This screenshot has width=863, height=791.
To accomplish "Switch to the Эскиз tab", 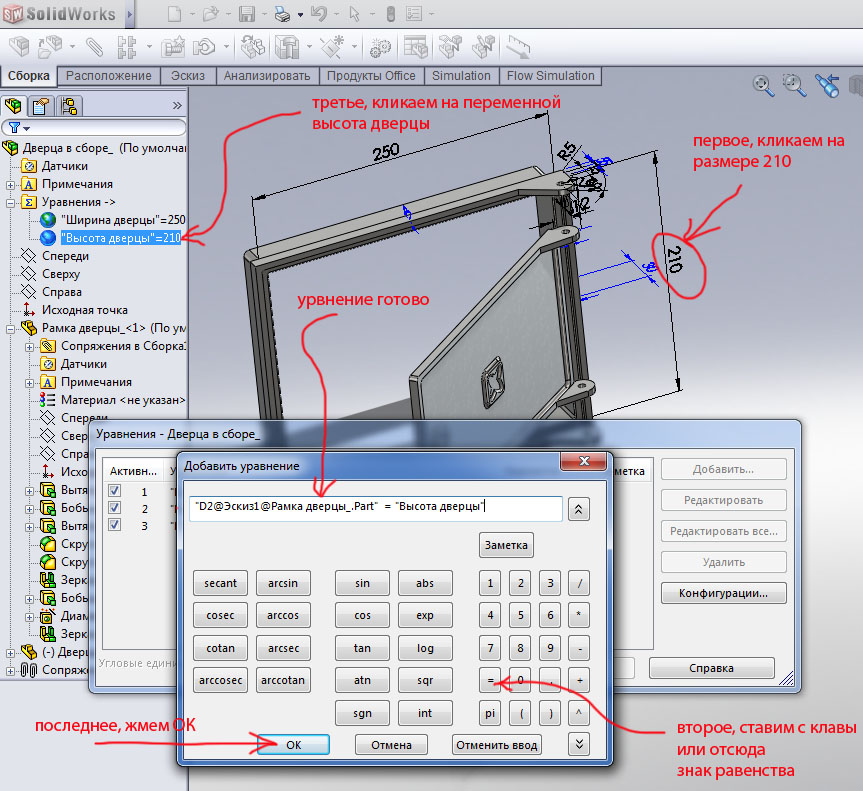I will point(187,76).
